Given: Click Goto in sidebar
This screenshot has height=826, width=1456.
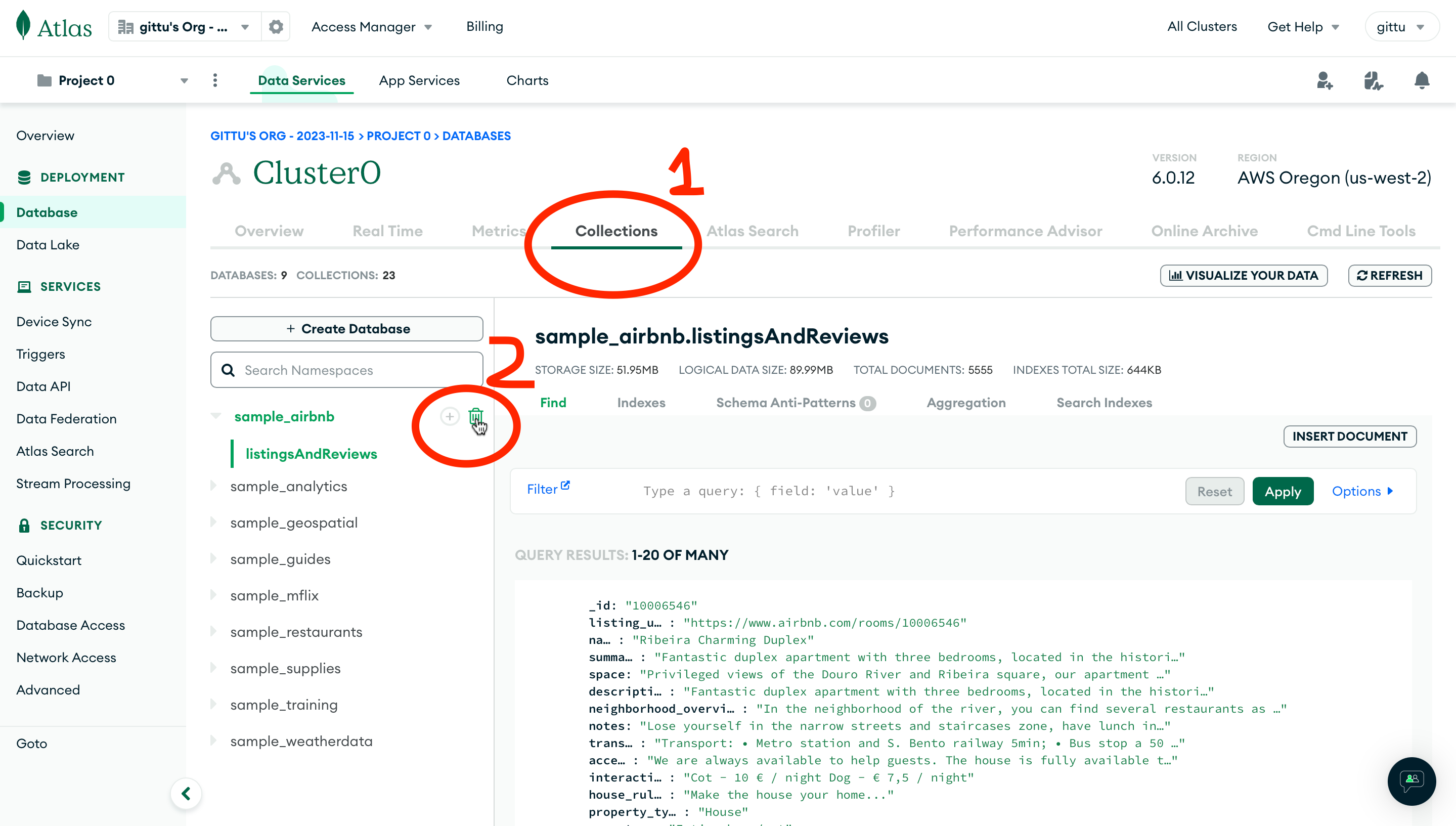Looking at the screenshot, I should coord(31,744).
